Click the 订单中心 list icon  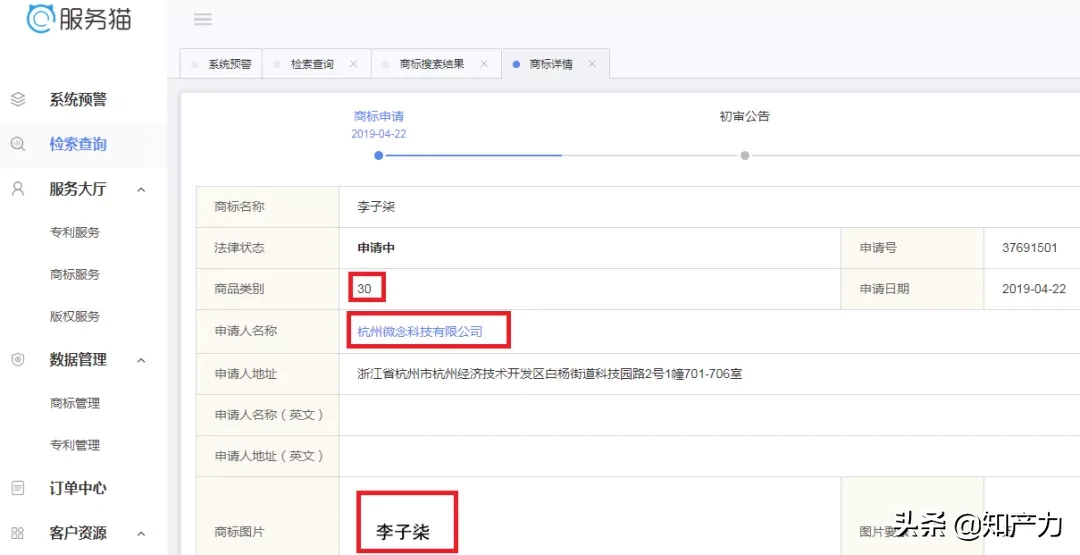(18, 488)
